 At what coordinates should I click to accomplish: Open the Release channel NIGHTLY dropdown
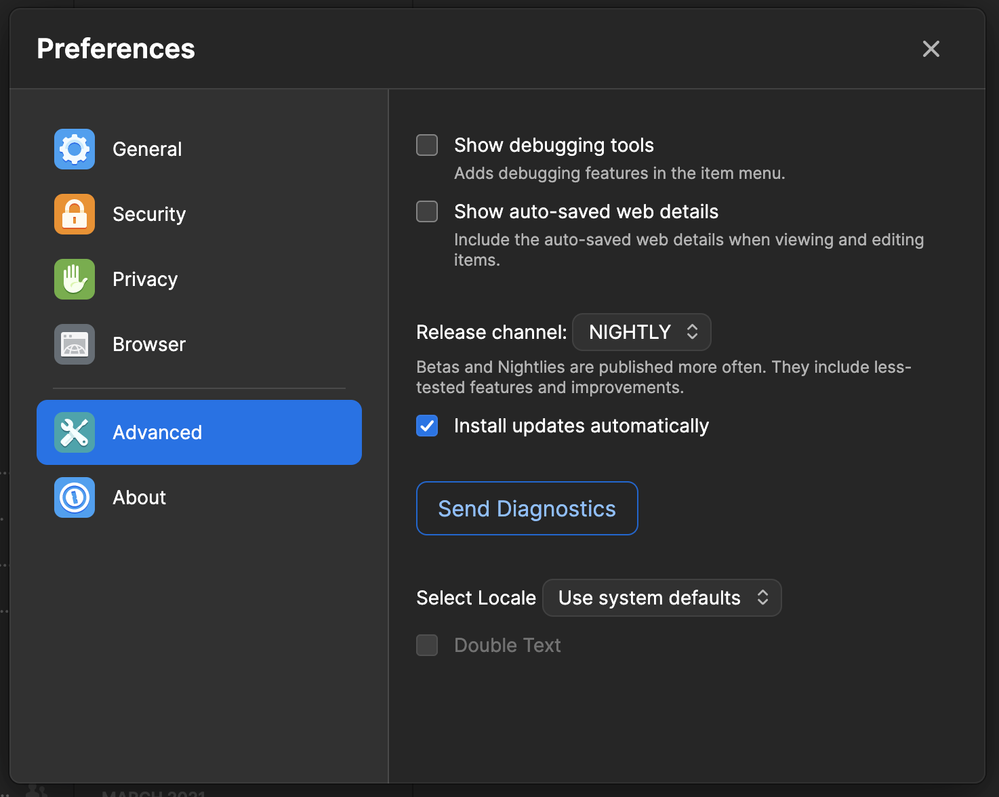641,332
